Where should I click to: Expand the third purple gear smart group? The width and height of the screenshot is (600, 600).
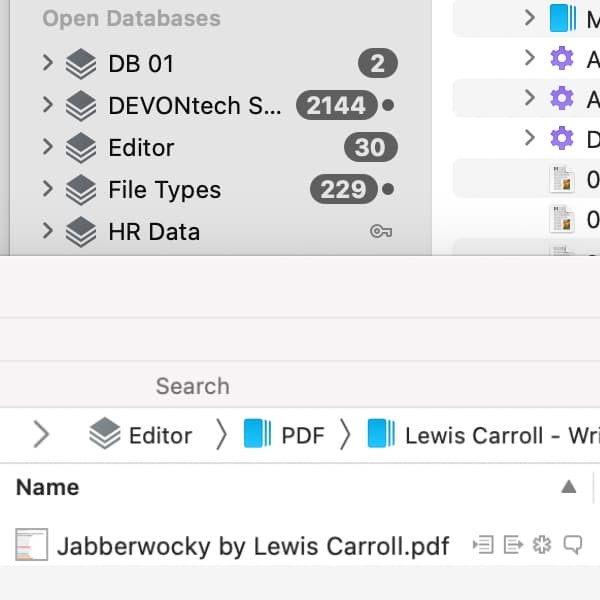tap(530, 138)
